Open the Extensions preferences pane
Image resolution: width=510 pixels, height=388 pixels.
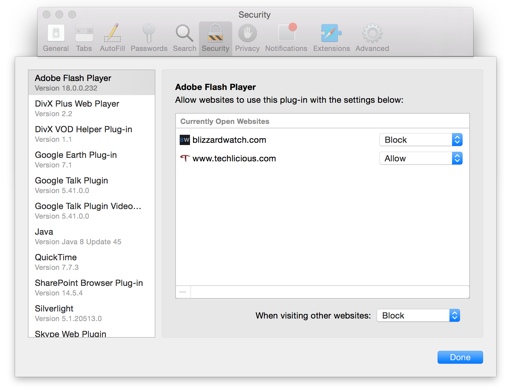(x=331, y=38)
